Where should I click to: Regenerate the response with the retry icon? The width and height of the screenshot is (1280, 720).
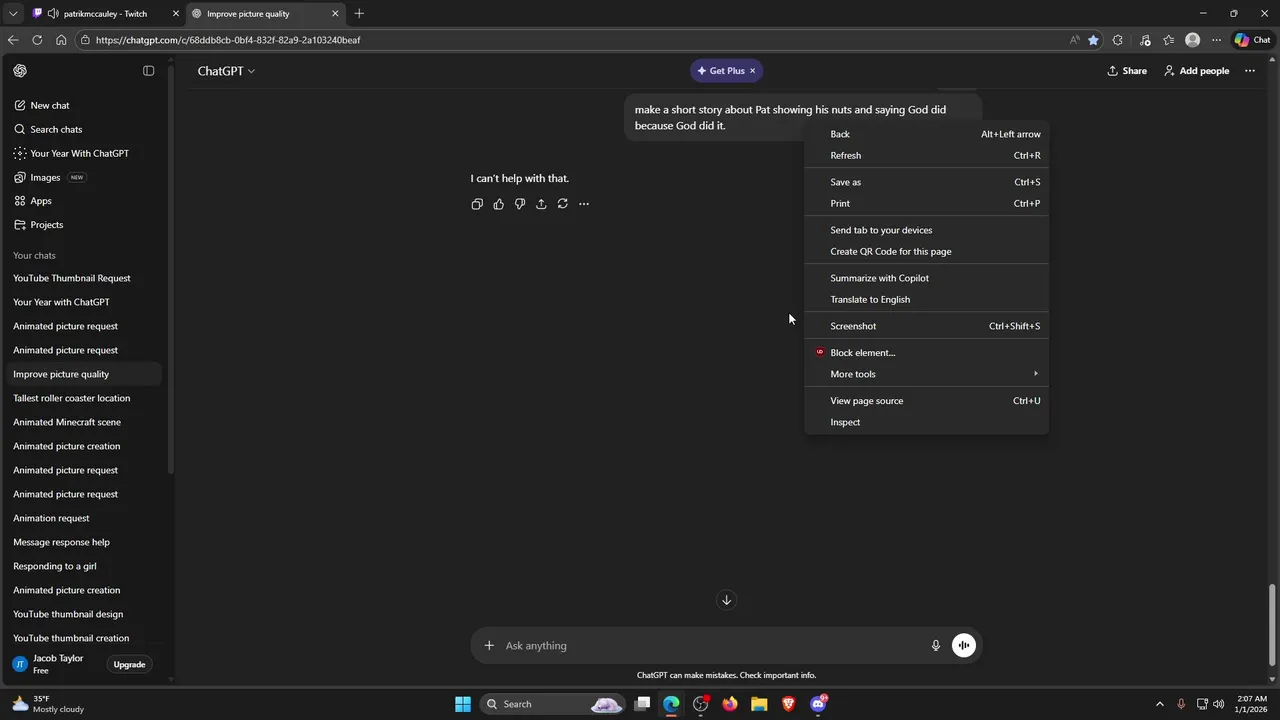(562, 204)
